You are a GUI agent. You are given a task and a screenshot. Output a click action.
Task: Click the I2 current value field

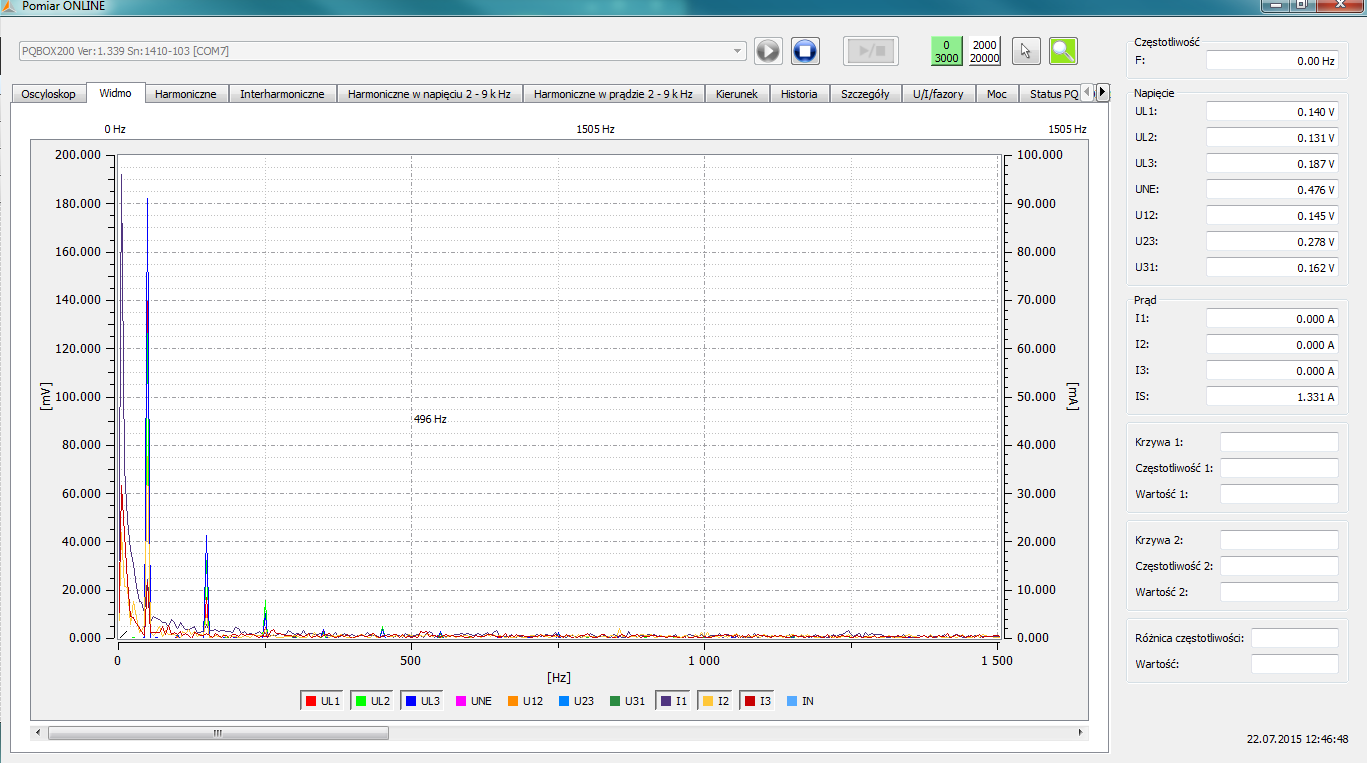tap(1272, 344)
